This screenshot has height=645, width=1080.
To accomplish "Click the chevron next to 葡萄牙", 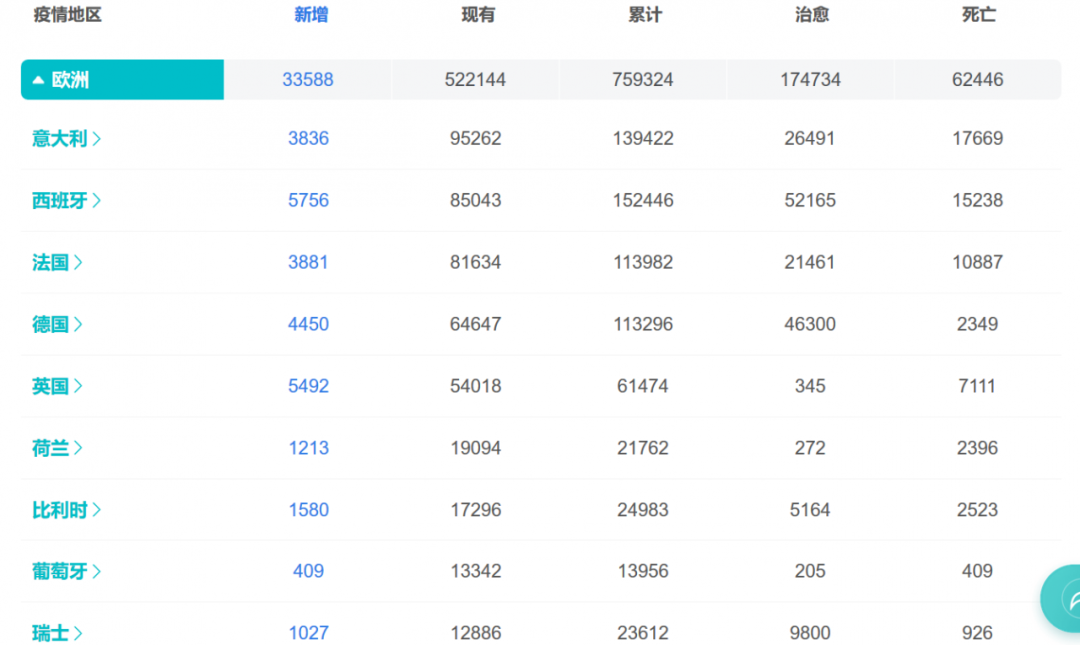I will [x=97, y=572].
